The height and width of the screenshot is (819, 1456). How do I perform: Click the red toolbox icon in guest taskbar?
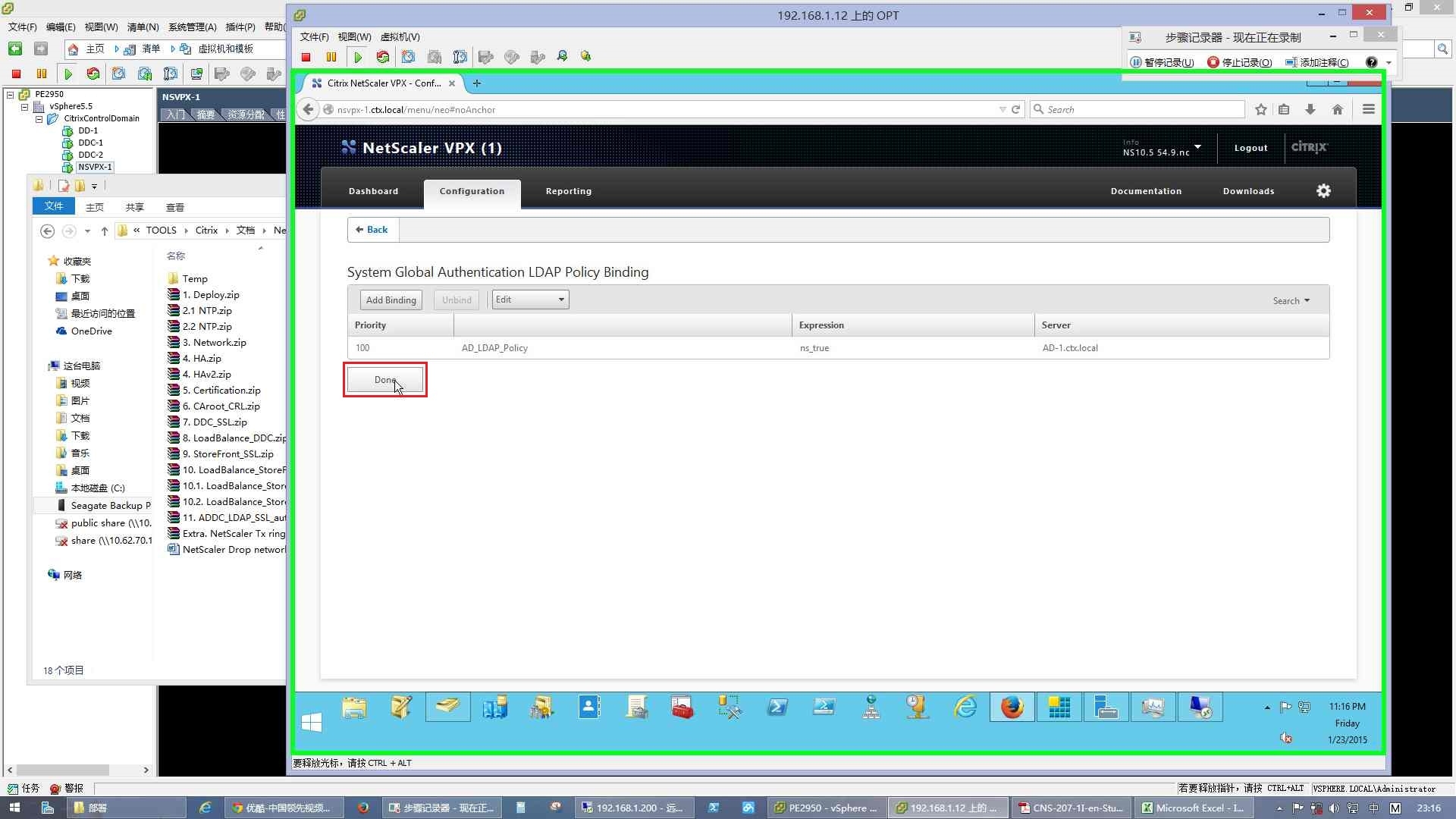click(x=682, y=707)
